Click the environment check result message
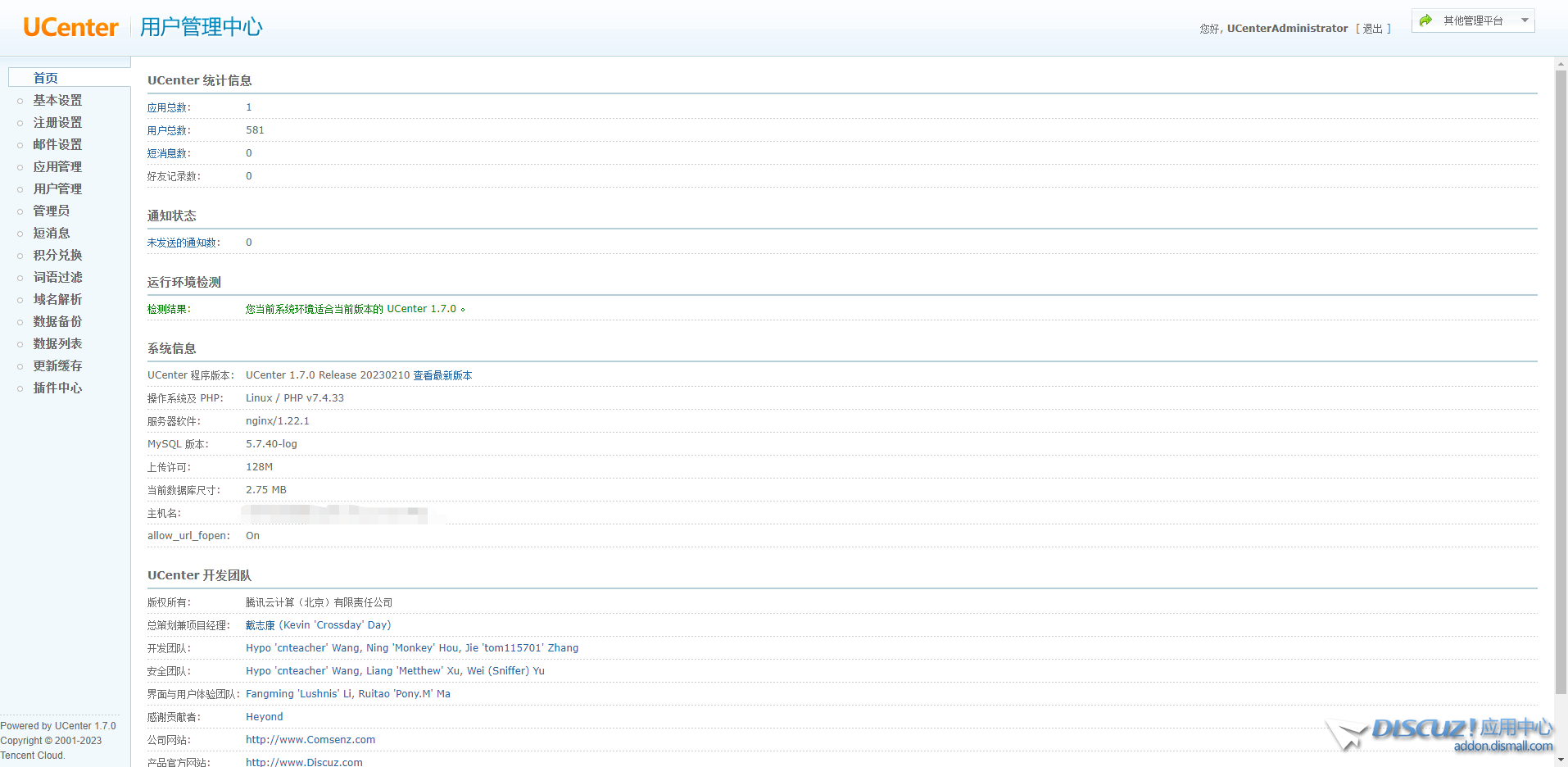Screen dimensions: 1568x767 (x=356, y=309)
